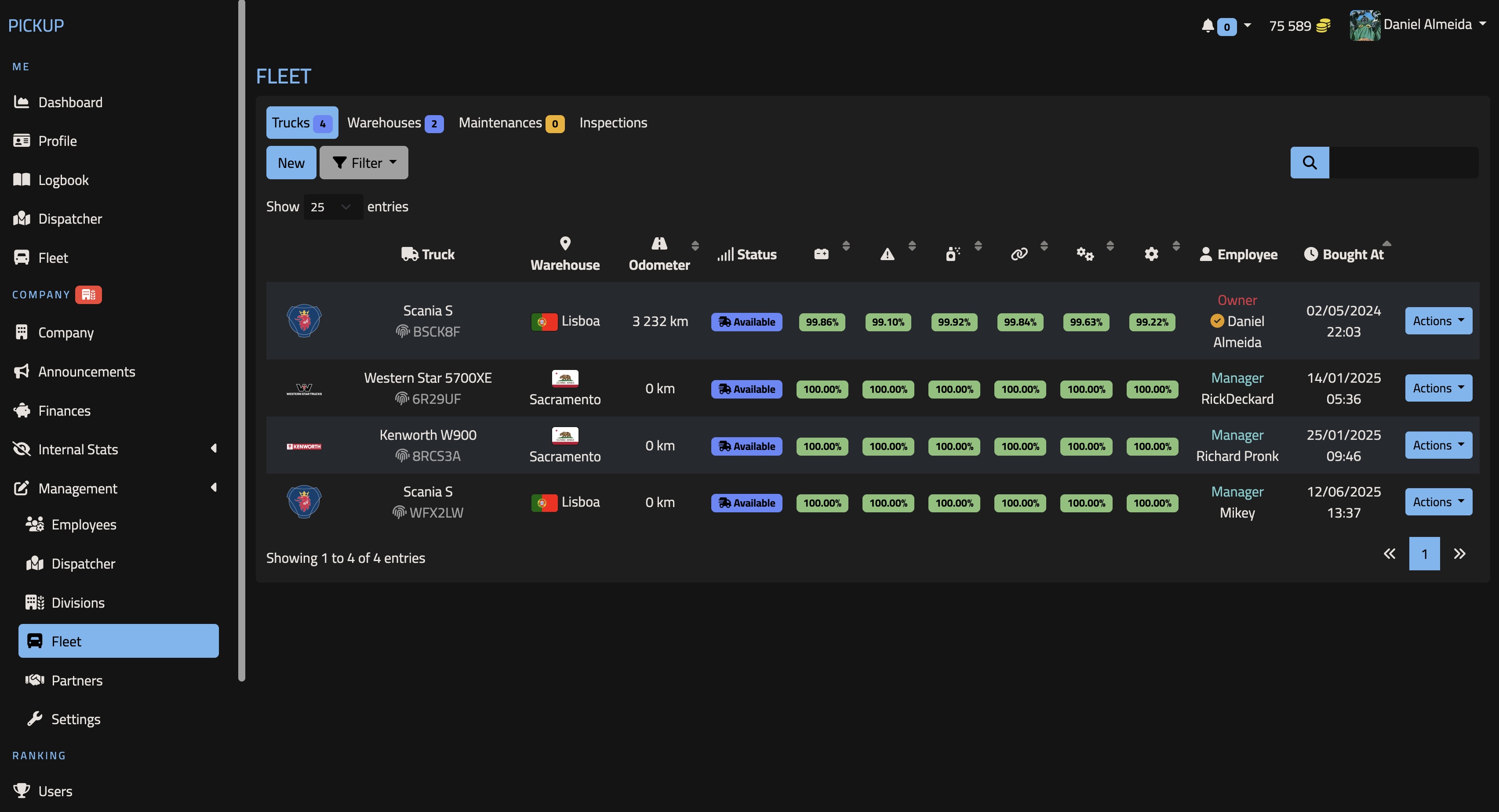The height and width of the screenshot is (812, 1499).
Task: Click the Scania logo of truck BSCK8F
Action: coord(304,321)
